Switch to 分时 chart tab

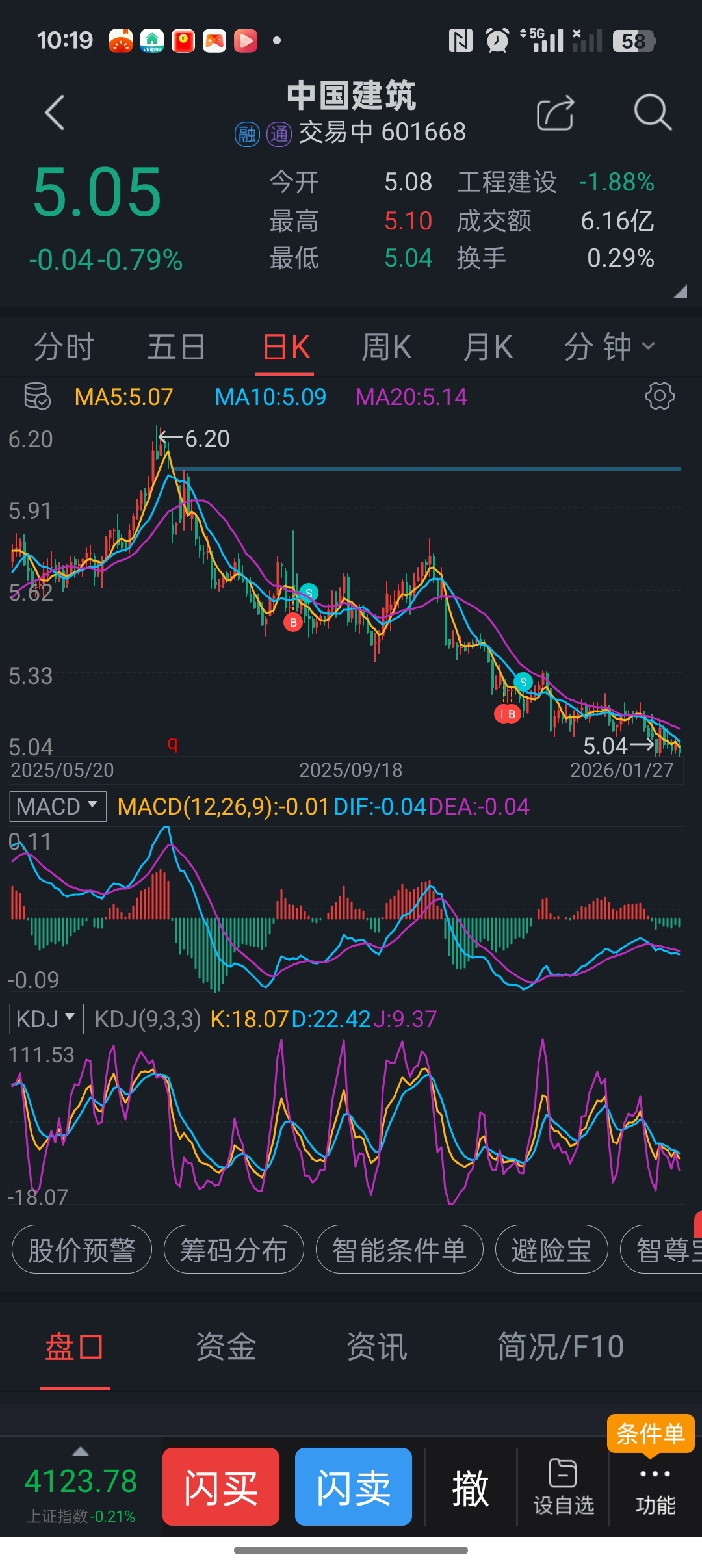[64, 346]
